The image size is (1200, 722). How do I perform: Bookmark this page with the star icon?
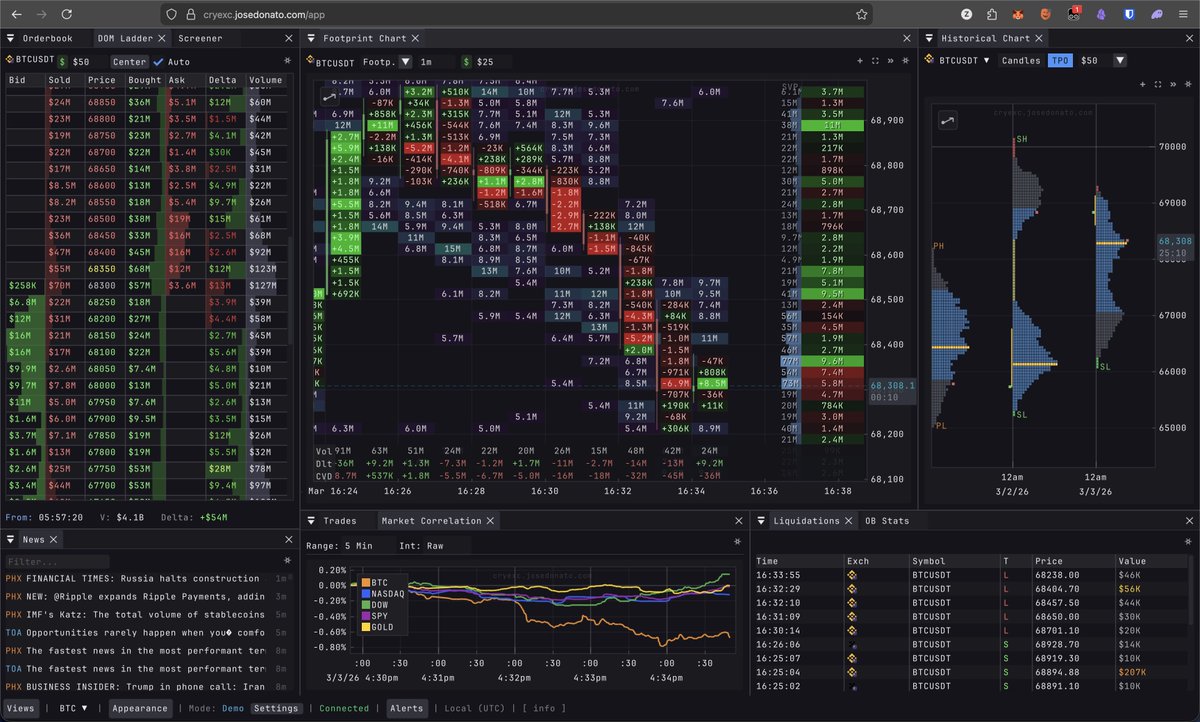click(861, 15)
